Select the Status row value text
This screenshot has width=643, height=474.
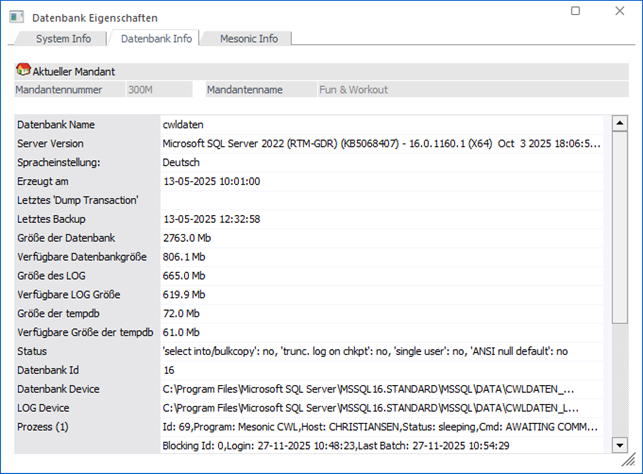[x=365, y=351]
